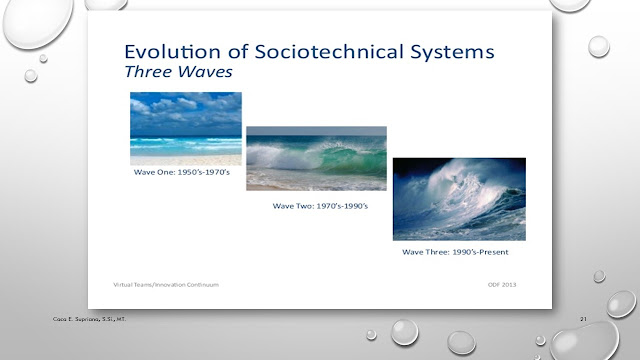The image size is (640, 360).
Task: Click the Wave Three large wave image
Action: 459,199
